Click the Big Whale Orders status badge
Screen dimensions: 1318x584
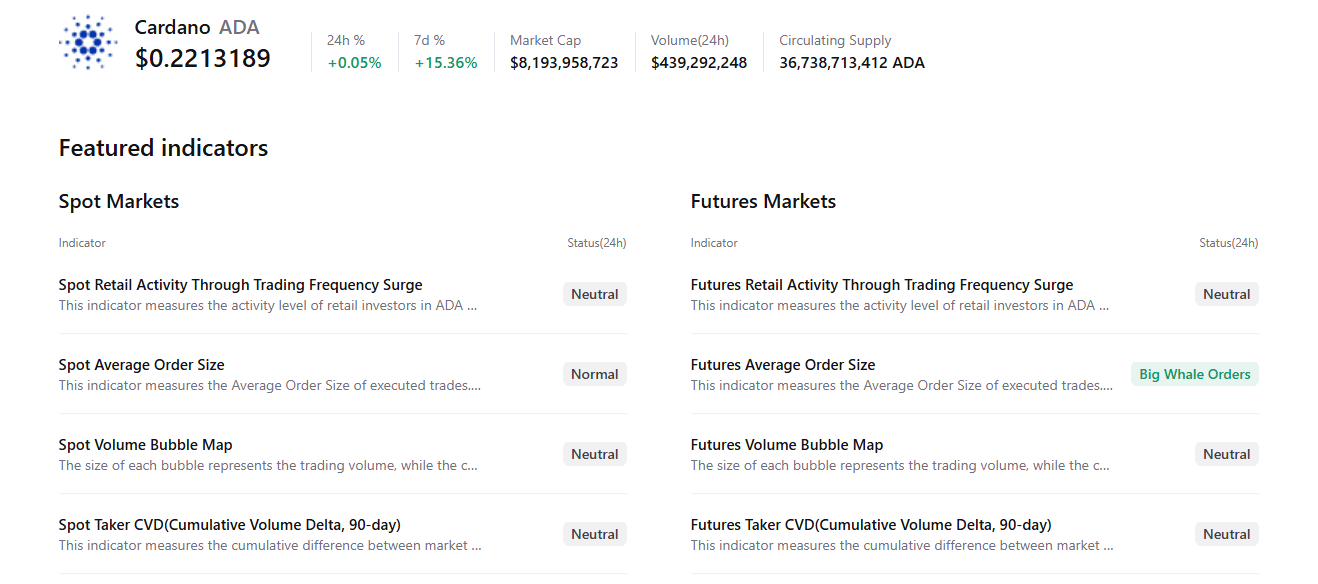coord(1195,374)
